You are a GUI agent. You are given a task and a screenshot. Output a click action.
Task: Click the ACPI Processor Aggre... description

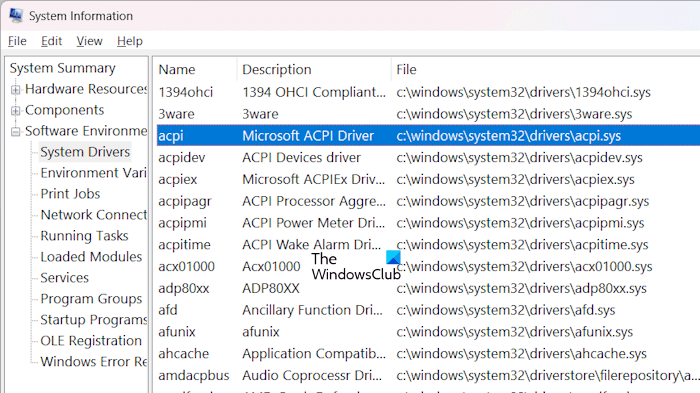[314, 201]
